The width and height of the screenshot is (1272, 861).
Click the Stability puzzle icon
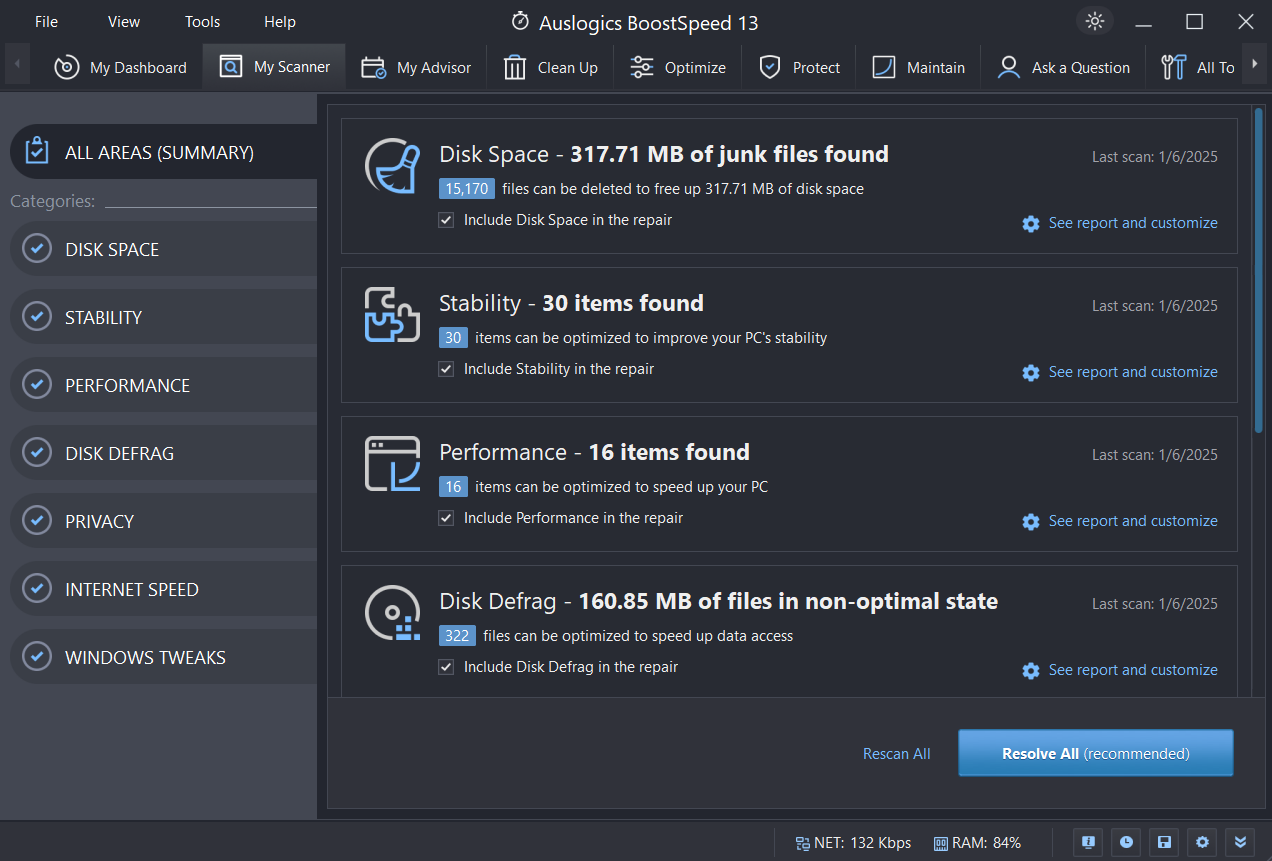pos(392,315)
